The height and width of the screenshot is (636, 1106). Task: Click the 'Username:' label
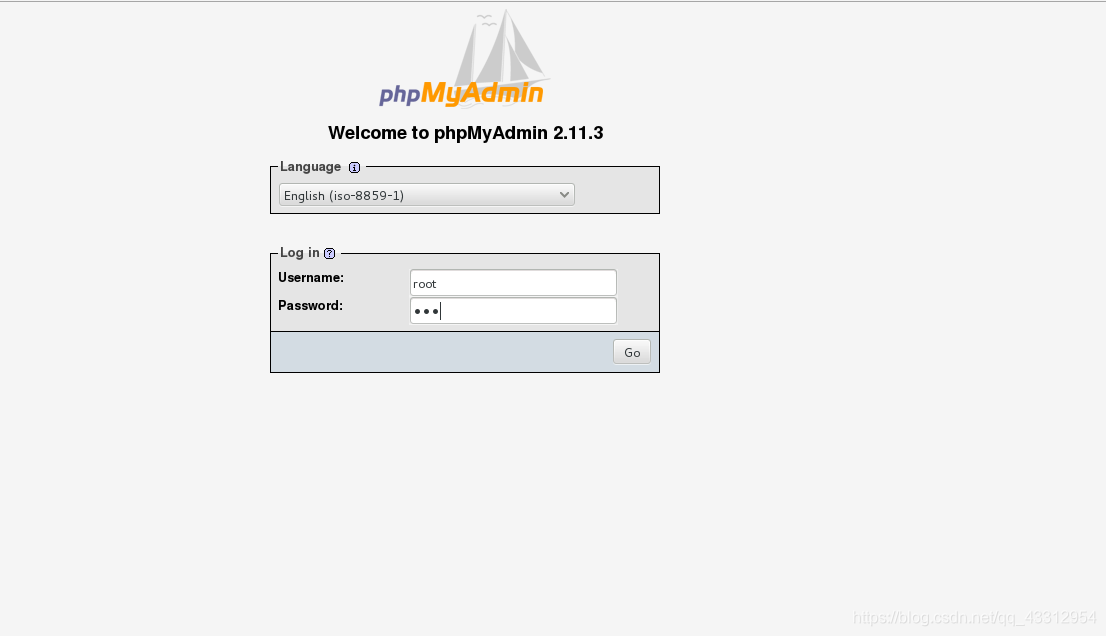[311, 278]
